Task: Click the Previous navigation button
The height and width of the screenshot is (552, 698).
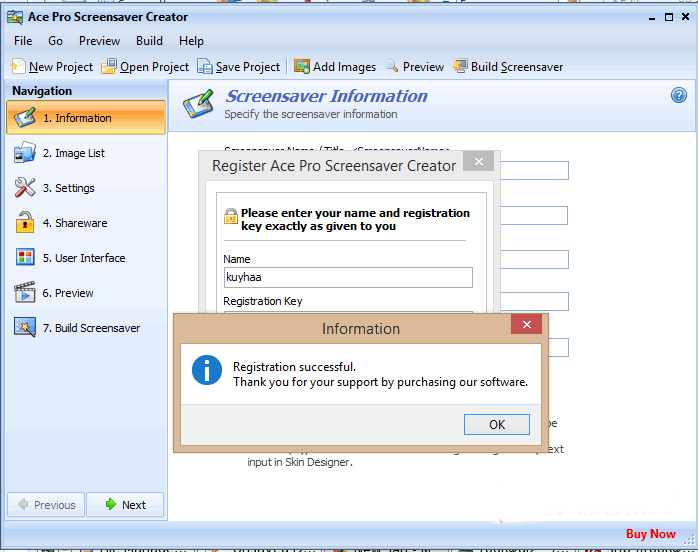Action: click(x=46, y=505)
